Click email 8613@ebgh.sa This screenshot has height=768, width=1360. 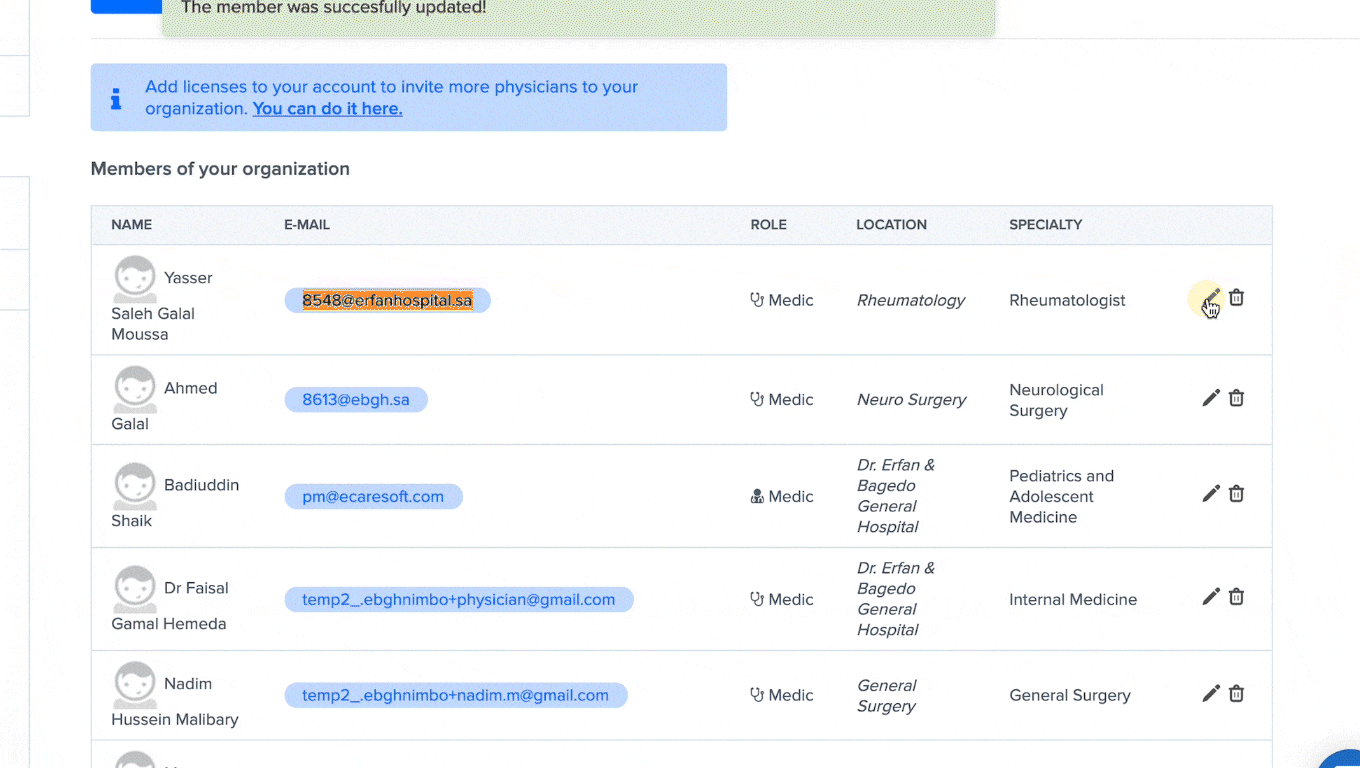[356, 399]
